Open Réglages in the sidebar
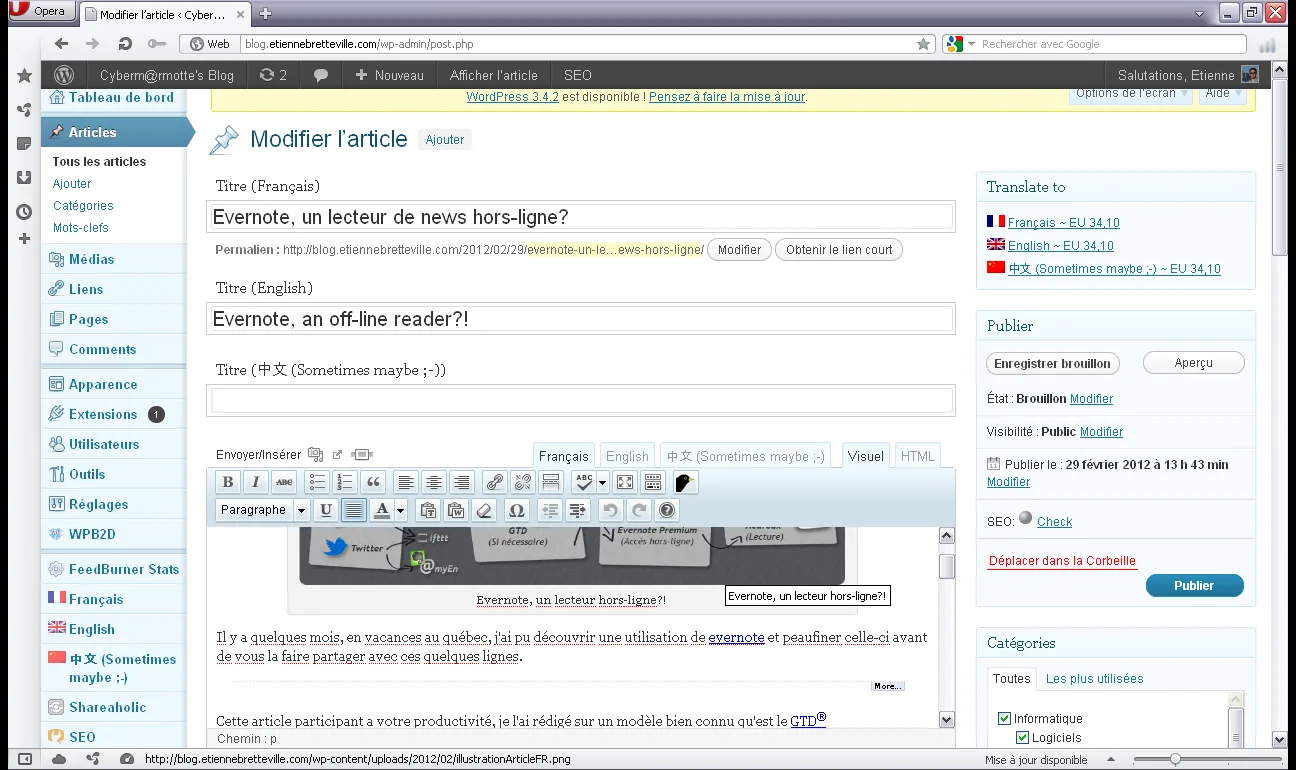Viewport: 1296px width, 770px height. tap(98, 504)
